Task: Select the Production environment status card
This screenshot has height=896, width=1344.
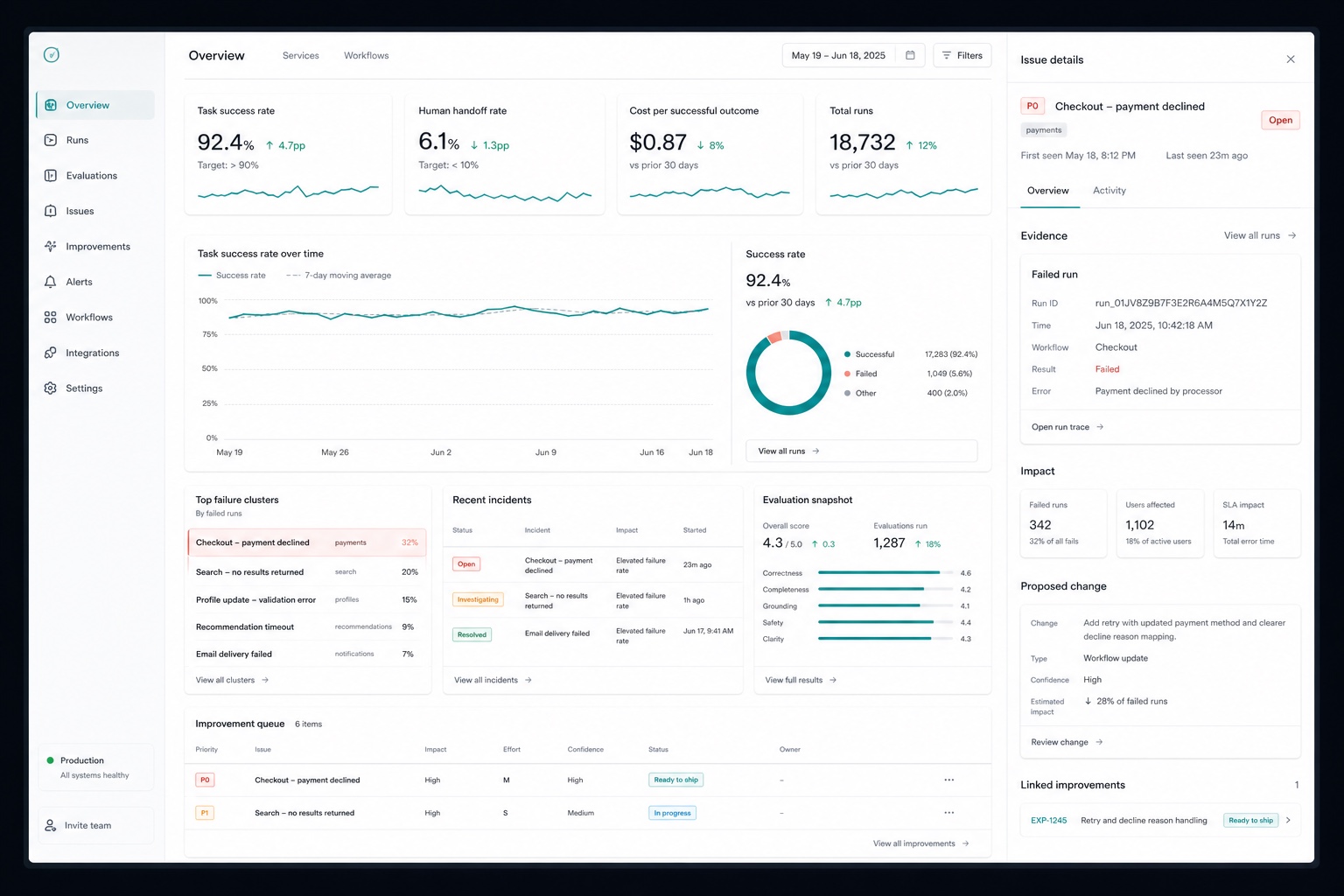Action: (96, 767)
